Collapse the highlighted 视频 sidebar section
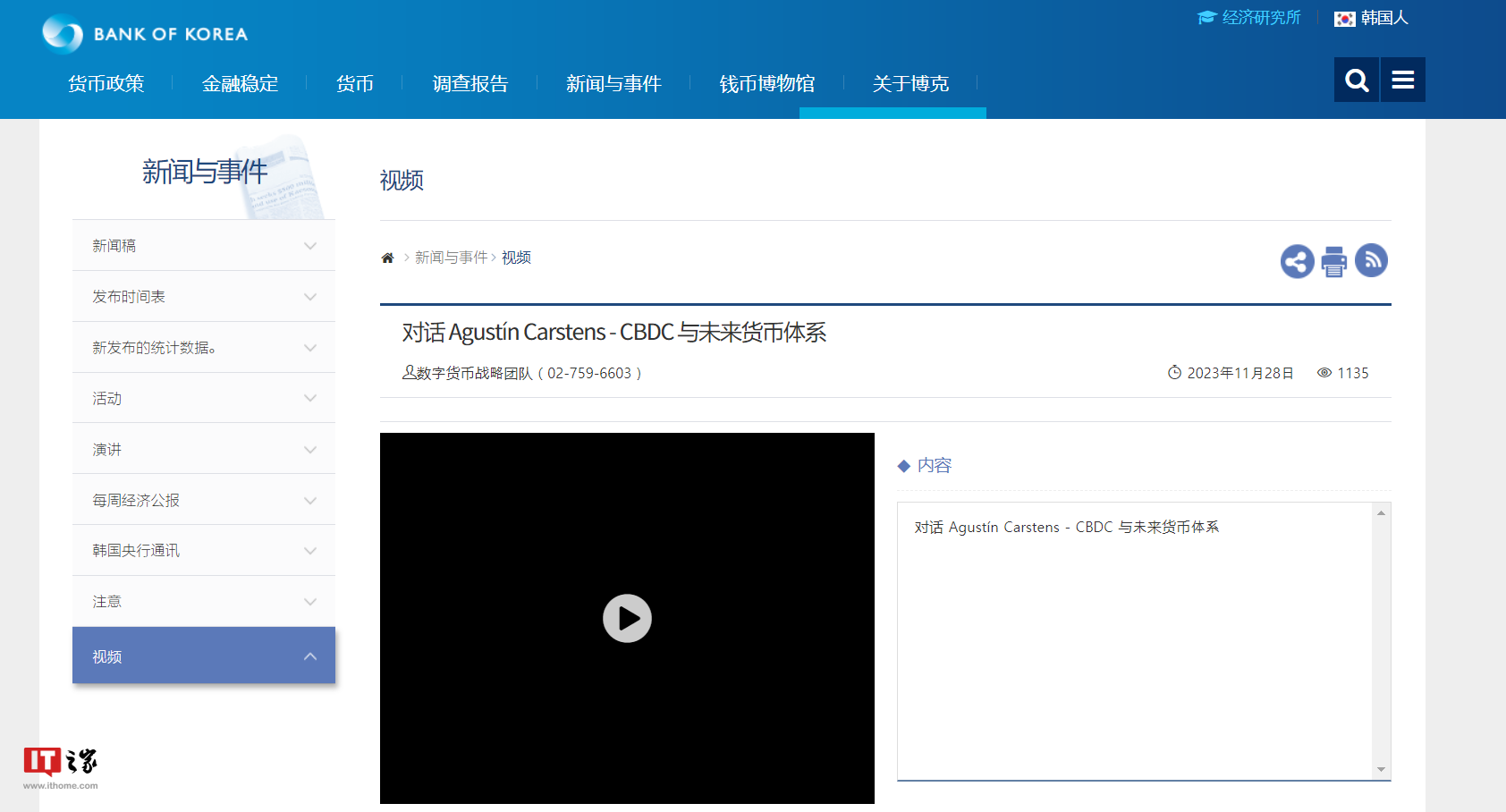 coord(203,656)
